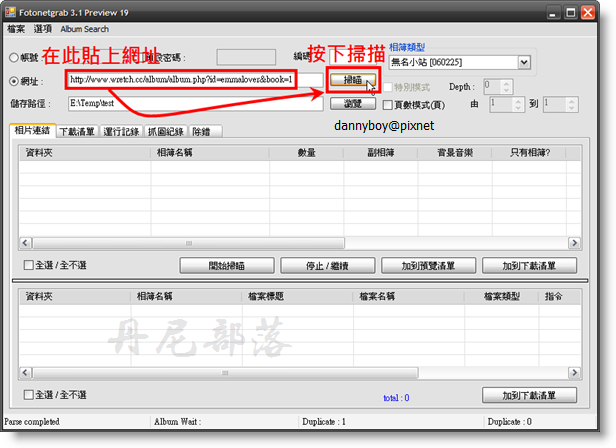Image resolution: width=616 pixels, height=448 pixels.
Task: Click lower table 資料夾 column header
Action: click(75, 296)
